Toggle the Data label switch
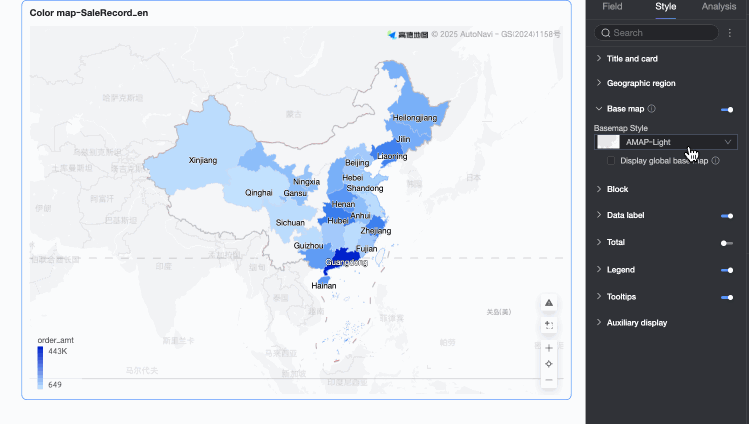 [727, 216]
